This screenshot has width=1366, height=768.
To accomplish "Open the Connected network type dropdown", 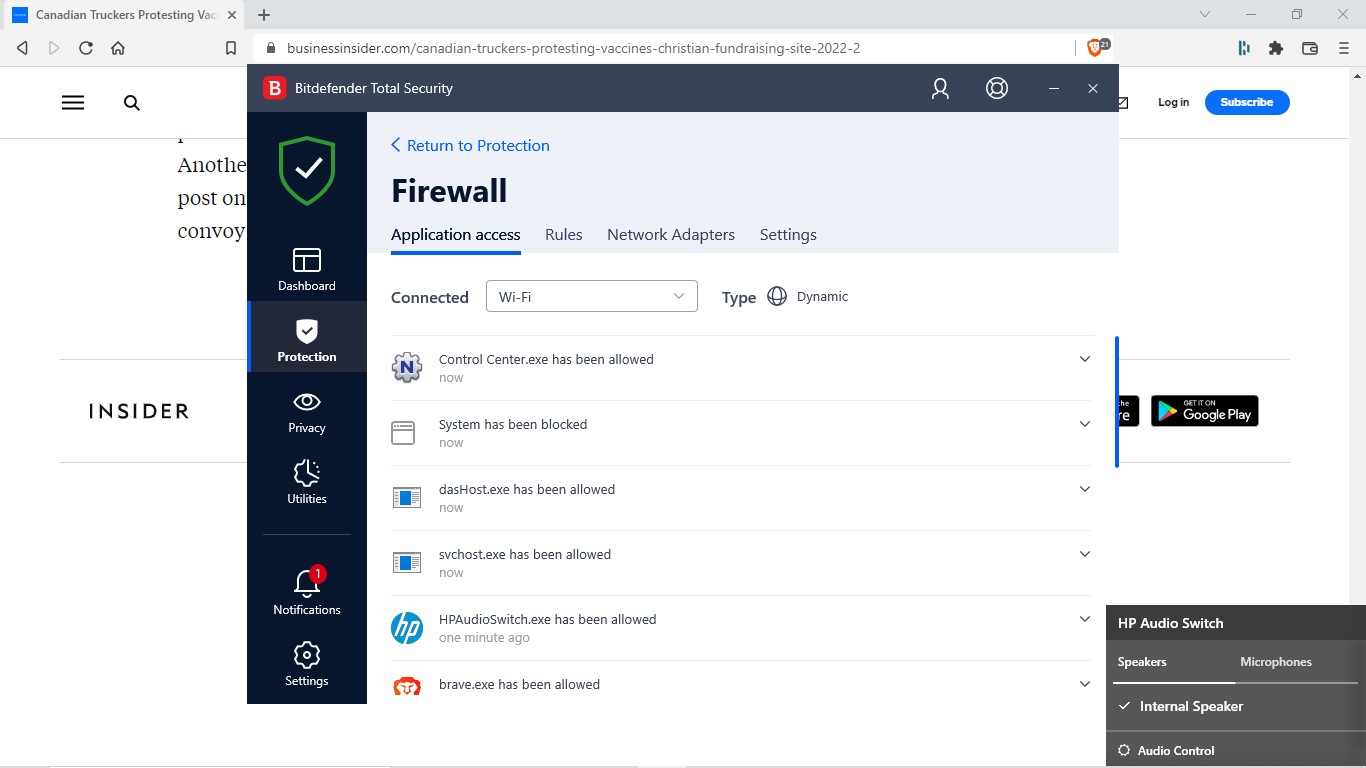I will (x=591, y=296).
